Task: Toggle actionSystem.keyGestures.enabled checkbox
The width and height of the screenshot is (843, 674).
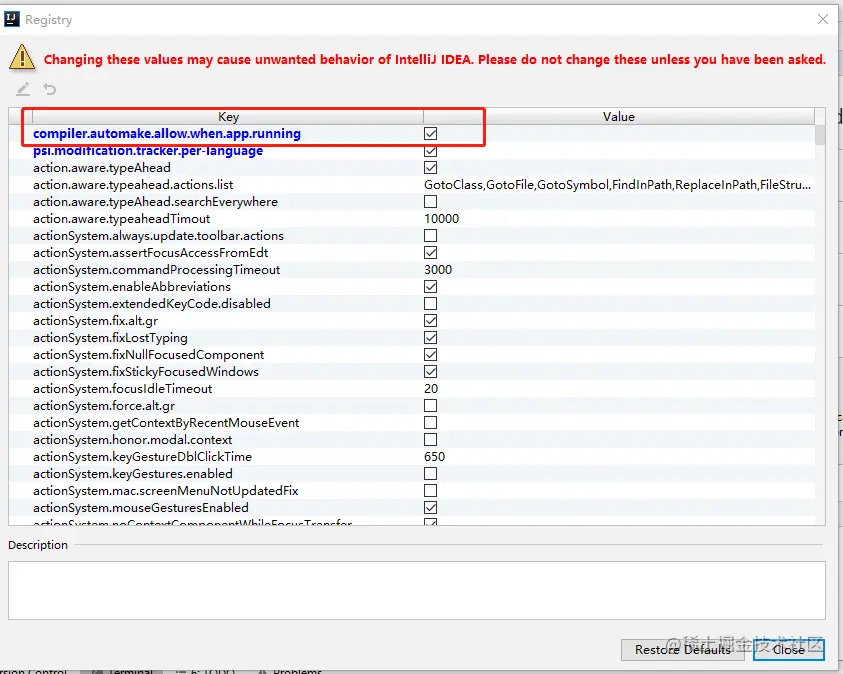Action: click(430, 474)
